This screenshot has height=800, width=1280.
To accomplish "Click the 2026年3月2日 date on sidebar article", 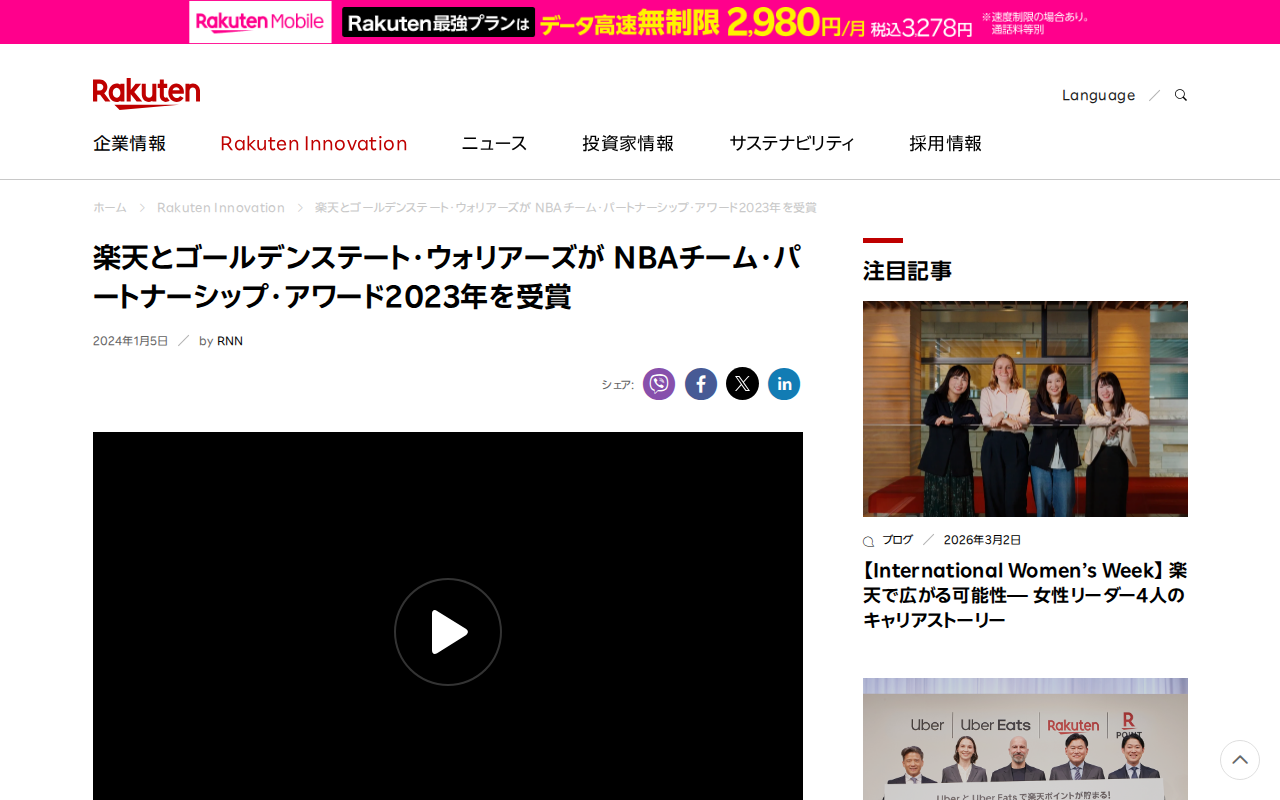I will click(x=983, y=540).
